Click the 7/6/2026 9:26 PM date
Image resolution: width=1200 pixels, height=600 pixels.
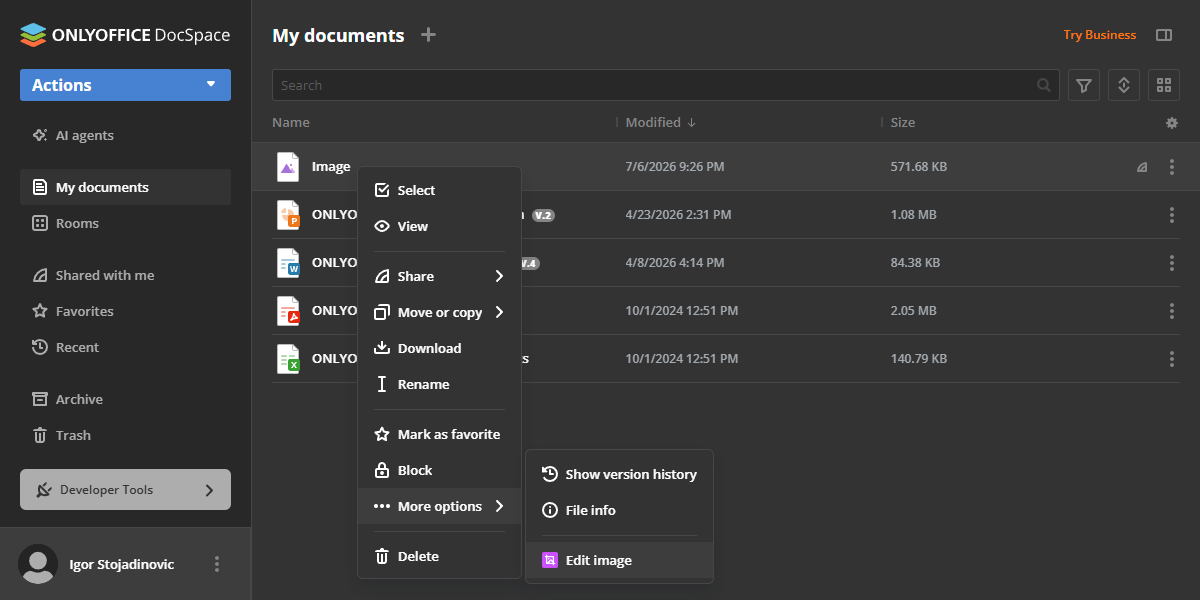pos(675,167)
